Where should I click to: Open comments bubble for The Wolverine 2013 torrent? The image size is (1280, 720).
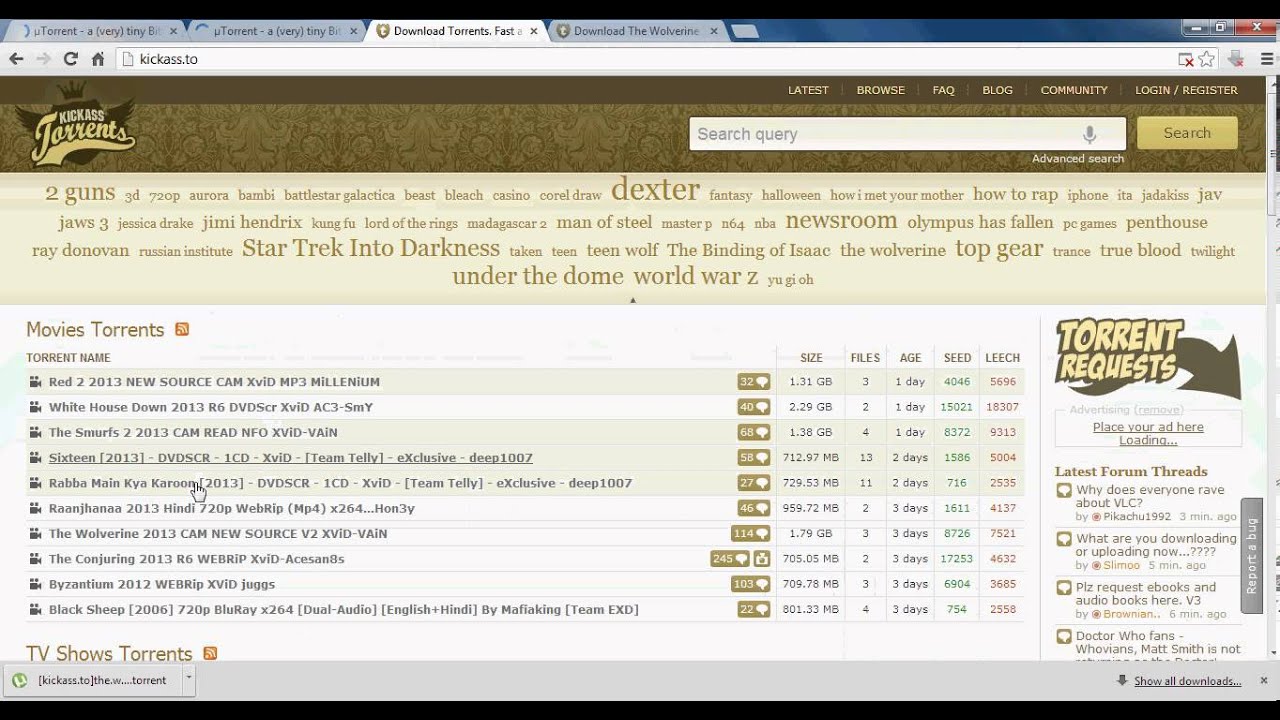(750, 533)
